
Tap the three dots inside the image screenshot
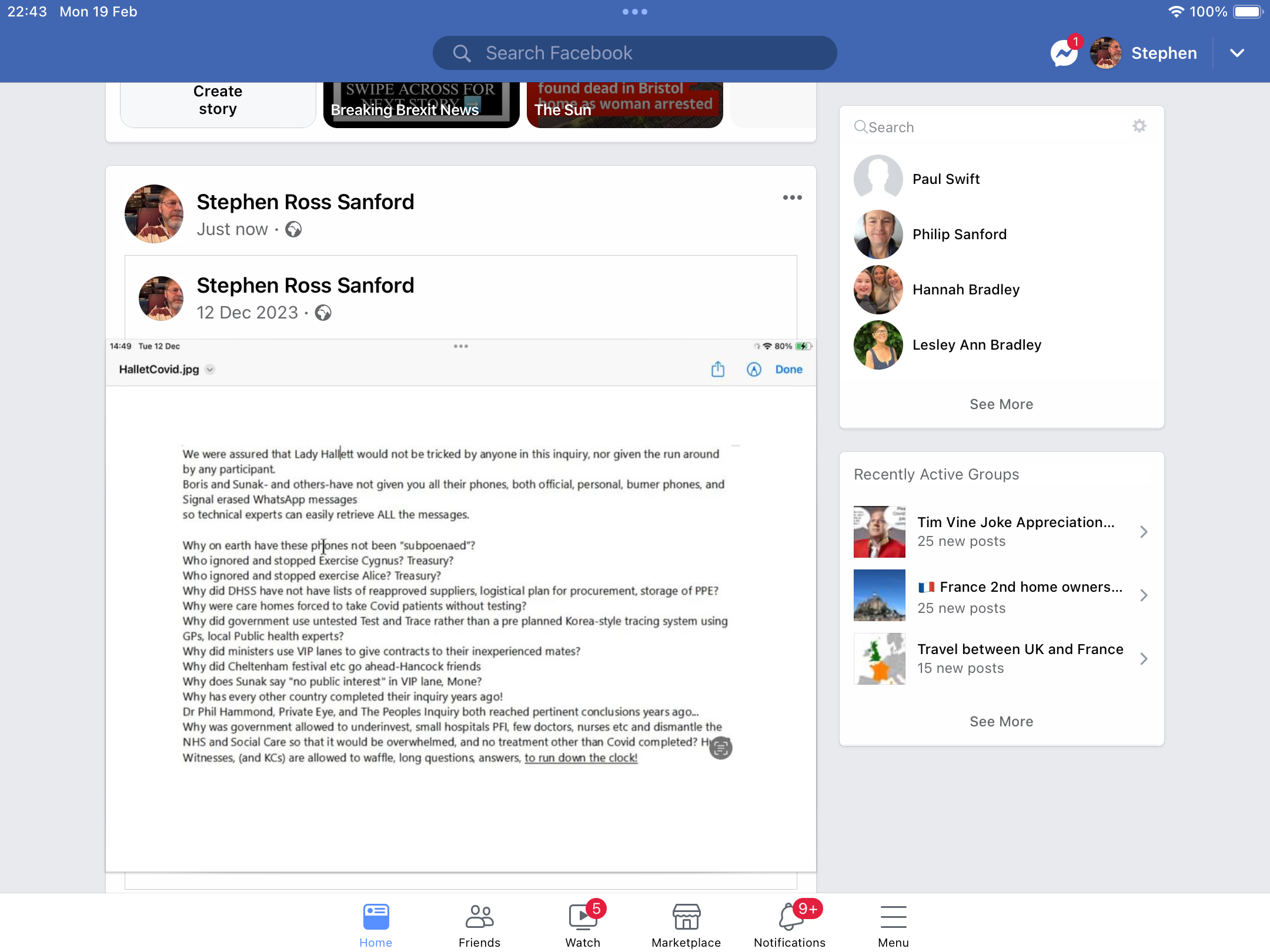click(x=460, y=346)
